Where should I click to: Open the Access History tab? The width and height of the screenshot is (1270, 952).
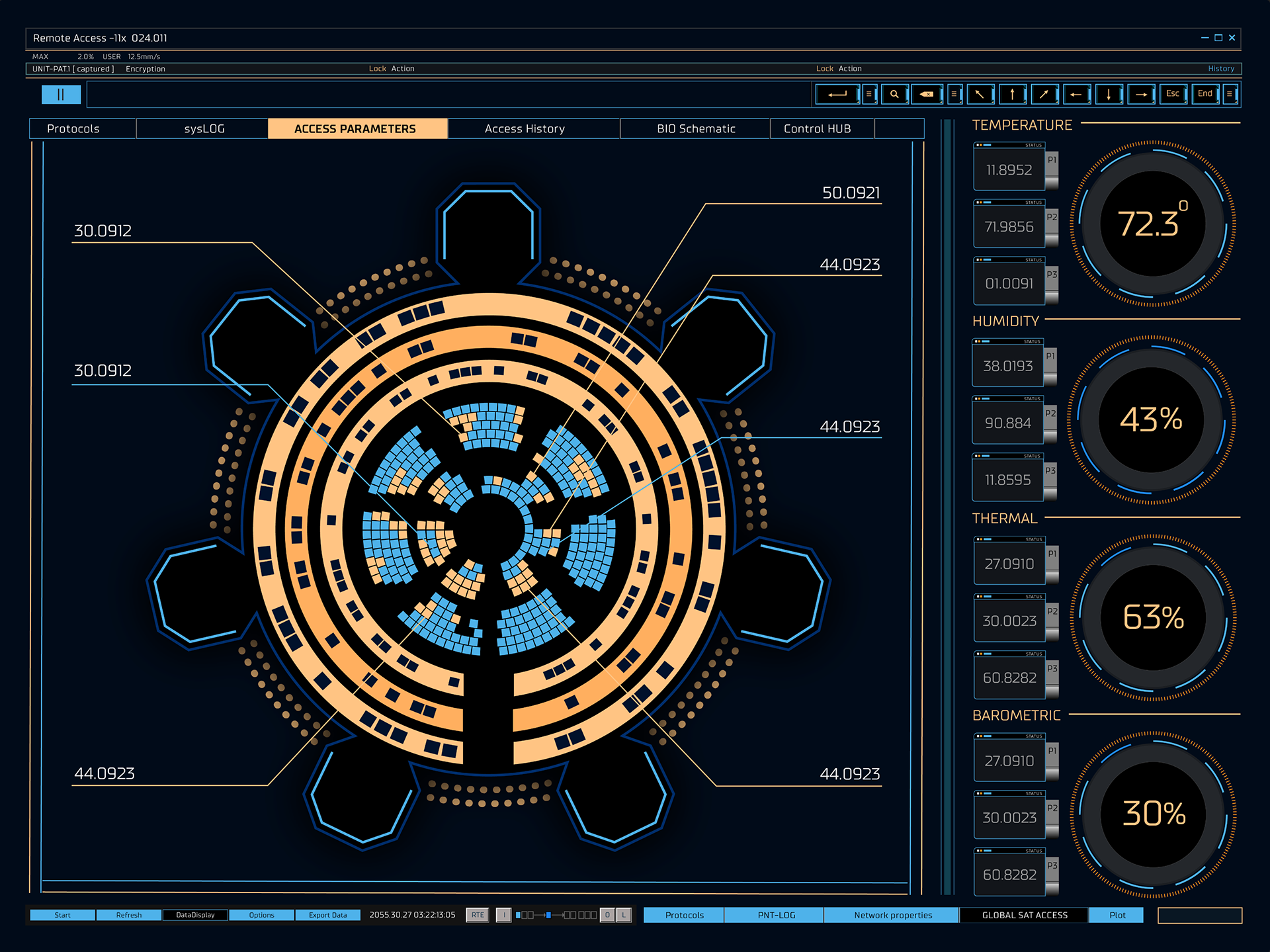pos(525,129)
